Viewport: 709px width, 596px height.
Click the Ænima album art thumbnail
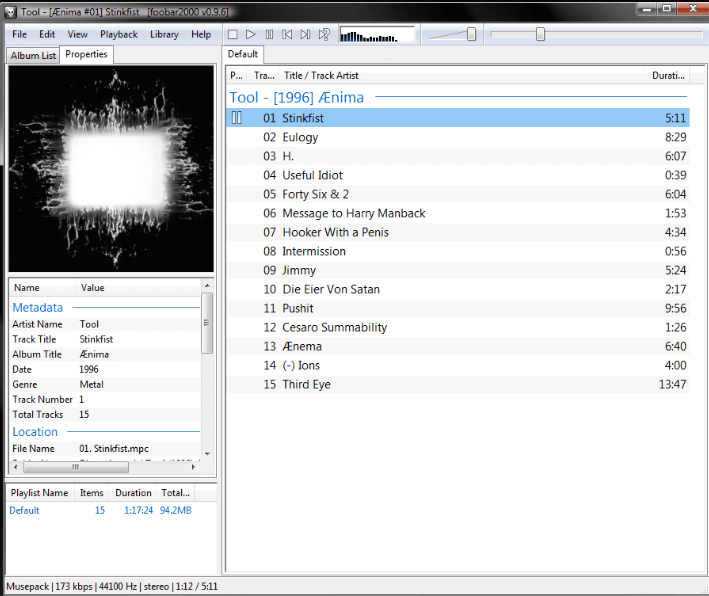(111, 169)
